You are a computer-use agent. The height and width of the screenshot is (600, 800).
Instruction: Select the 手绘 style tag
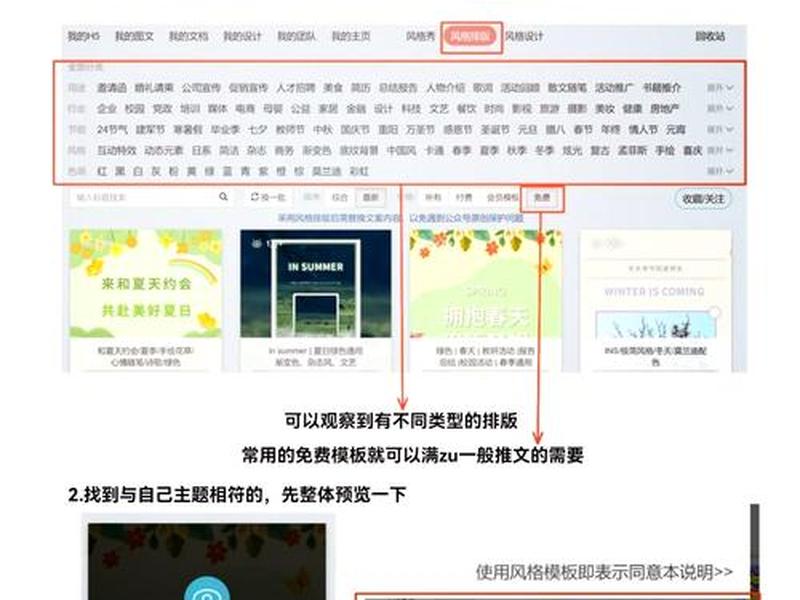click(665, 151)
